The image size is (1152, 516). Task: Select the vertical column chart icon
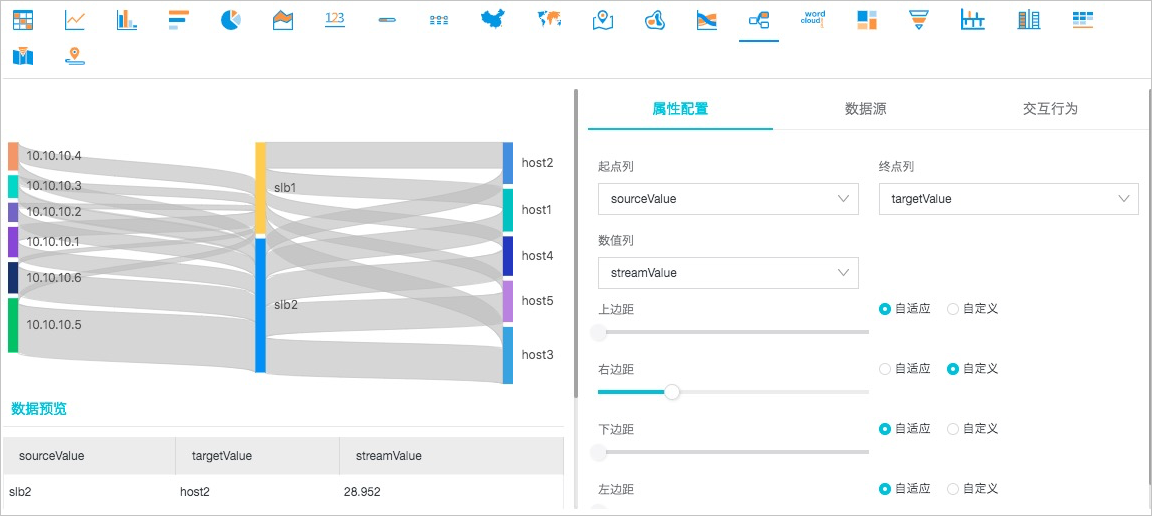pos(127,20)
